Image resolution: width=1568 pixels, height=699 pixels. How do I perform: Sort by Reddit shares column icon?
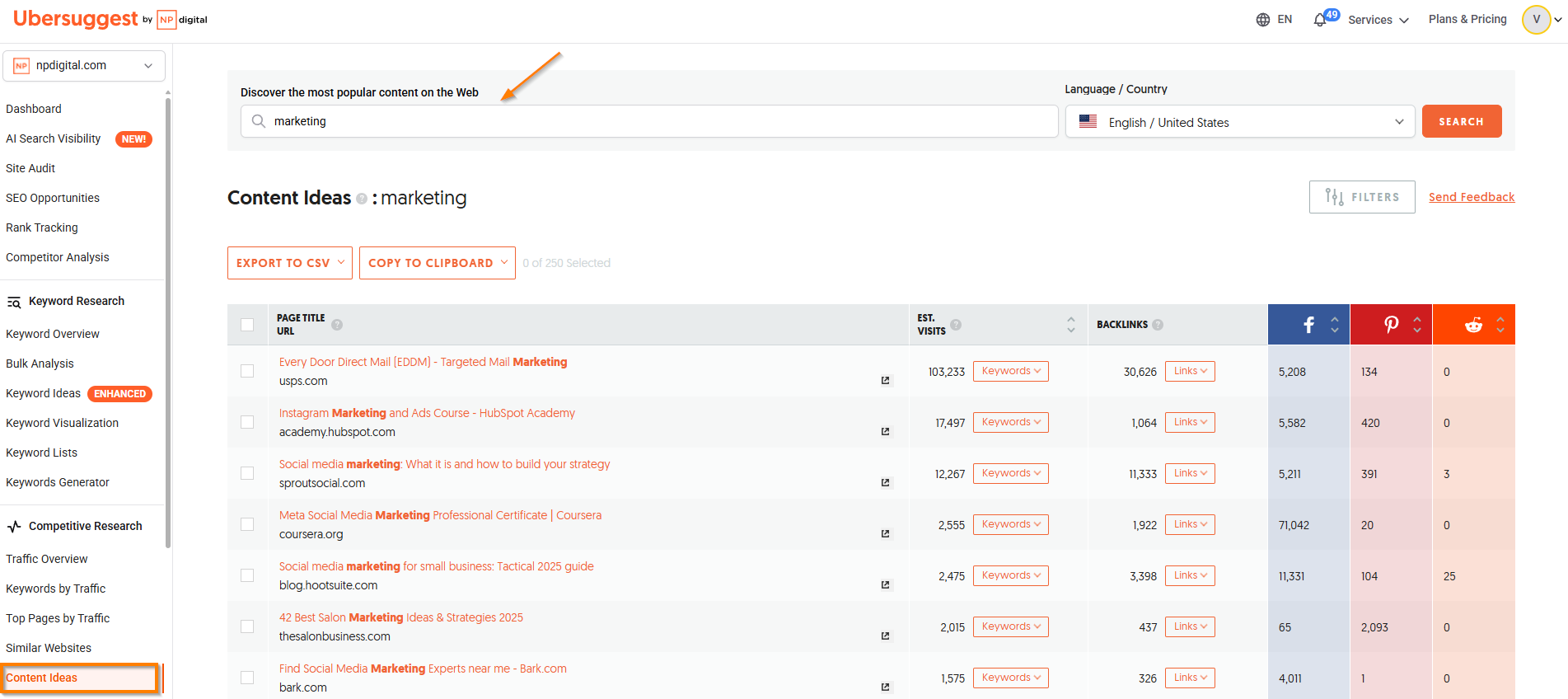1500,325
